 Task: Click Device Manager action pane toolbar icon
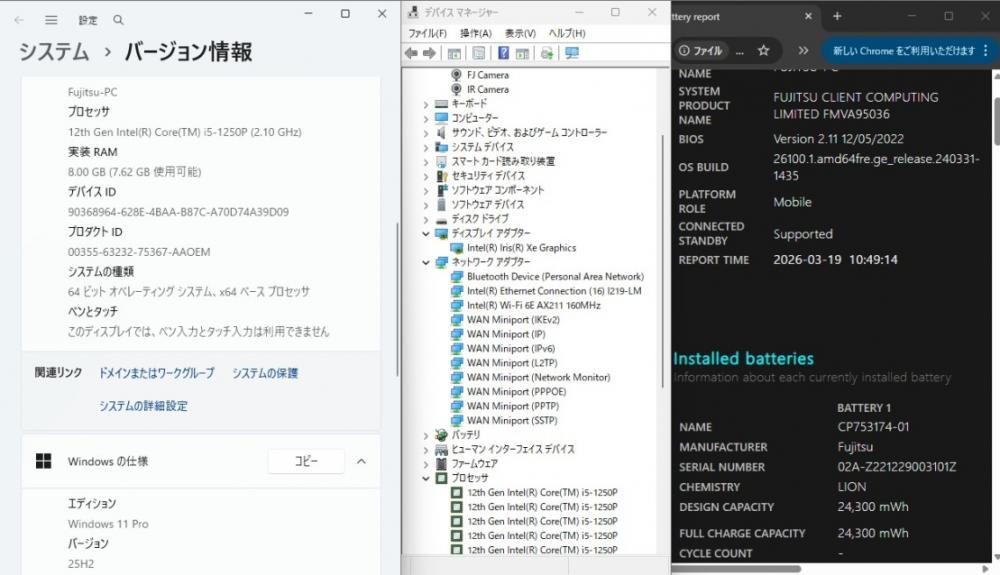pos(522,54)
